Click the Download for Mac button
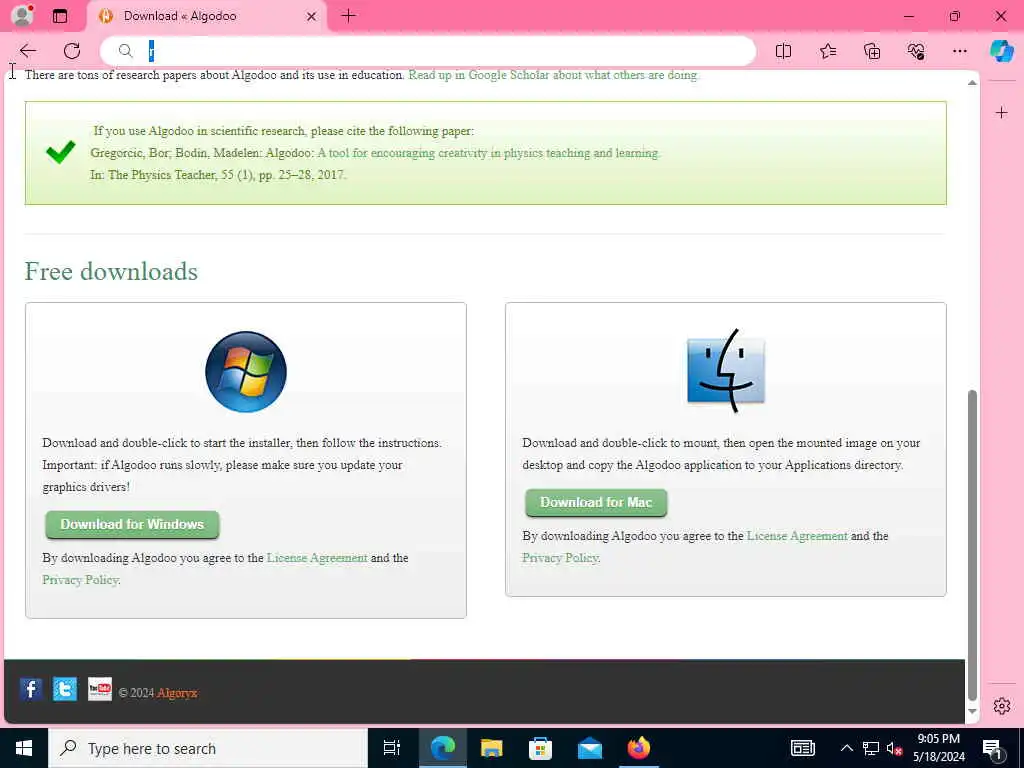The image size is (1024, 768). click(x=596, y=502)
